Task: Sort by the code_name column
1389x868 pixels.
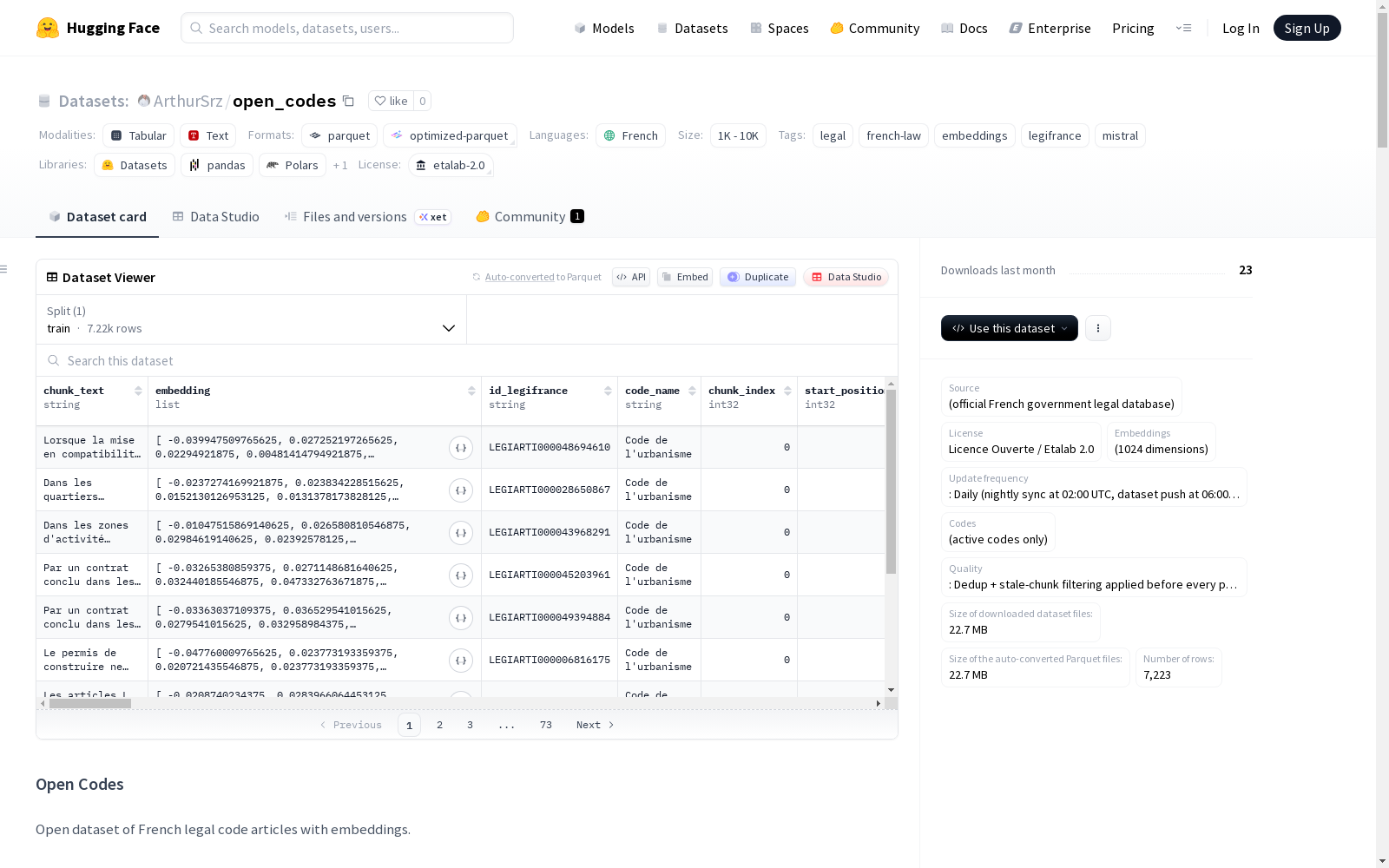Action: pyautogui.click(x=692, y=391)
